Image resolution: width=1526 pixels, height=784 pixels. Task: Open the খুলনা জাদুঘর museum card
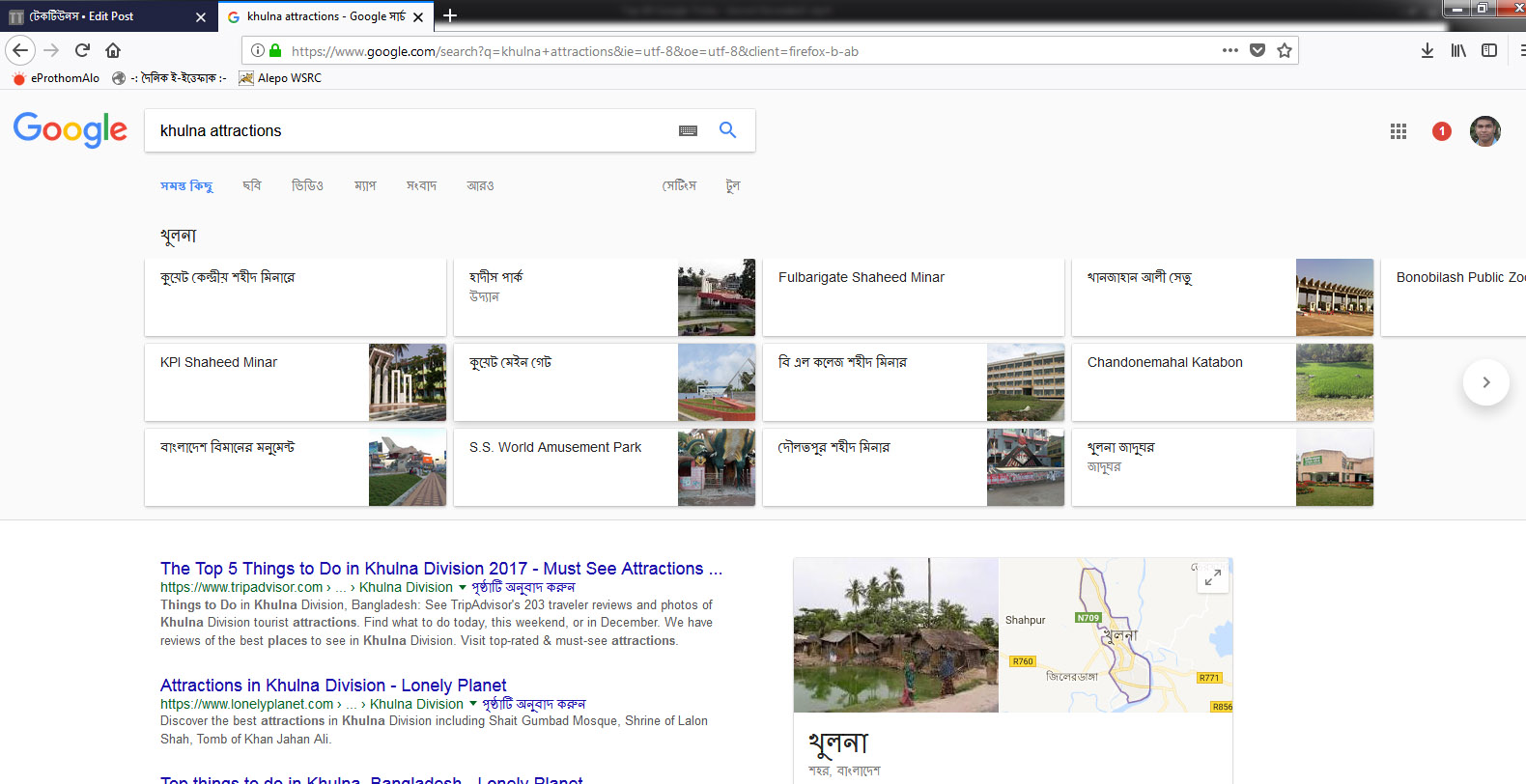pyautogui.click(x=1223, y=467)
